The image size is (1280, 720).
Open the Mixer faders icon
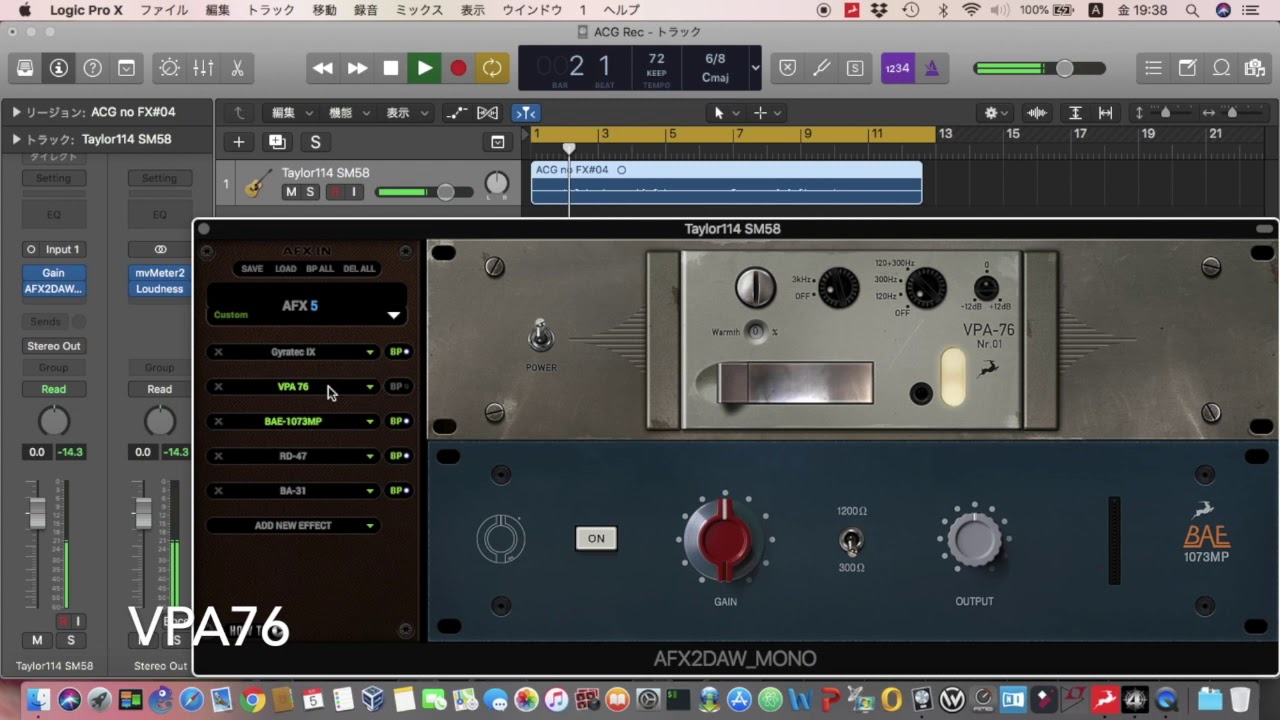click(x=203, y=68)
